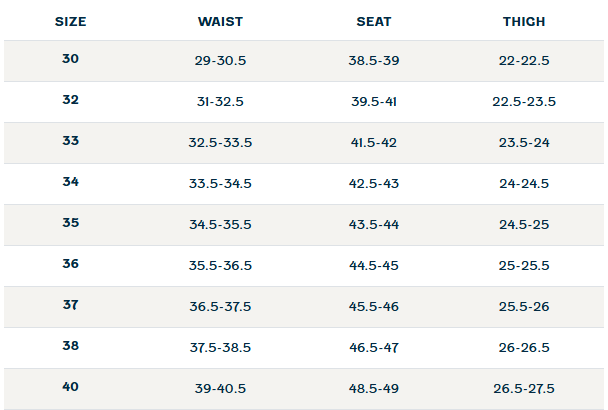Click thigh measurement 22-22.5
The width and height of the screenshot is (608, 410).
524,61
